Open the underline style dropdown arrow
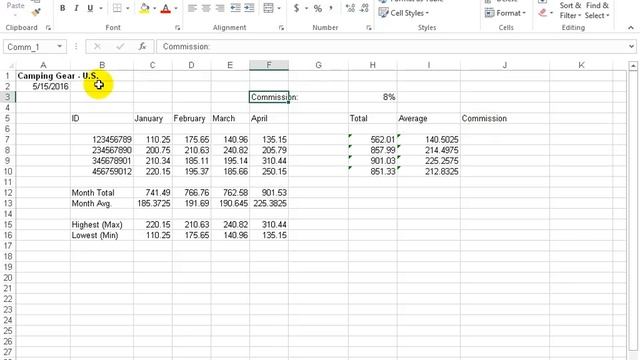640x360 pixels. (101, 8)
